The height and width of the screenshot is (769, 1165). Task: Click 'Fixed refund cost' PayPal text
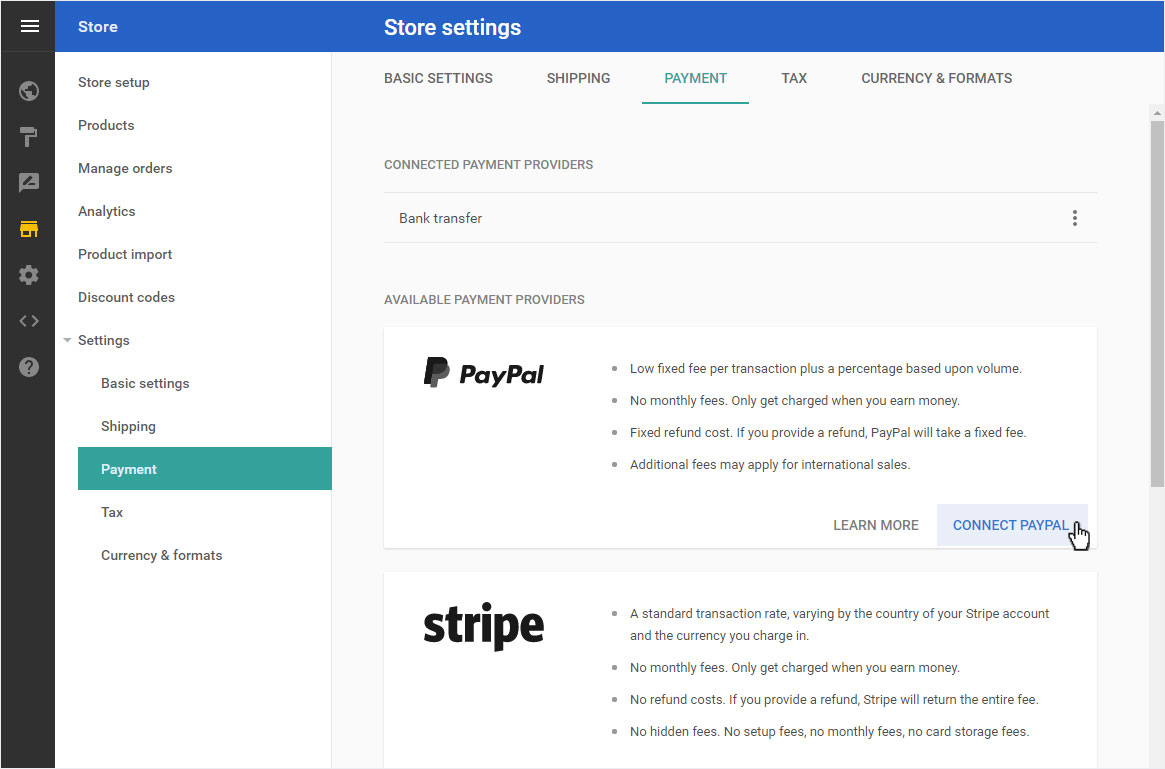click(828, 433)
